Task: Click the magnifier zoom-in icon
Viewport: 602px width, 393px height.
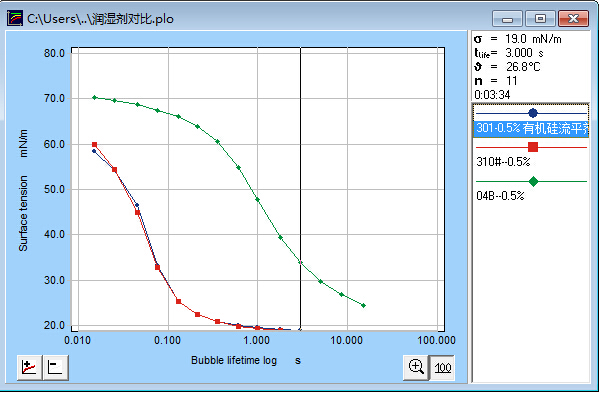Action: (416, 368)
